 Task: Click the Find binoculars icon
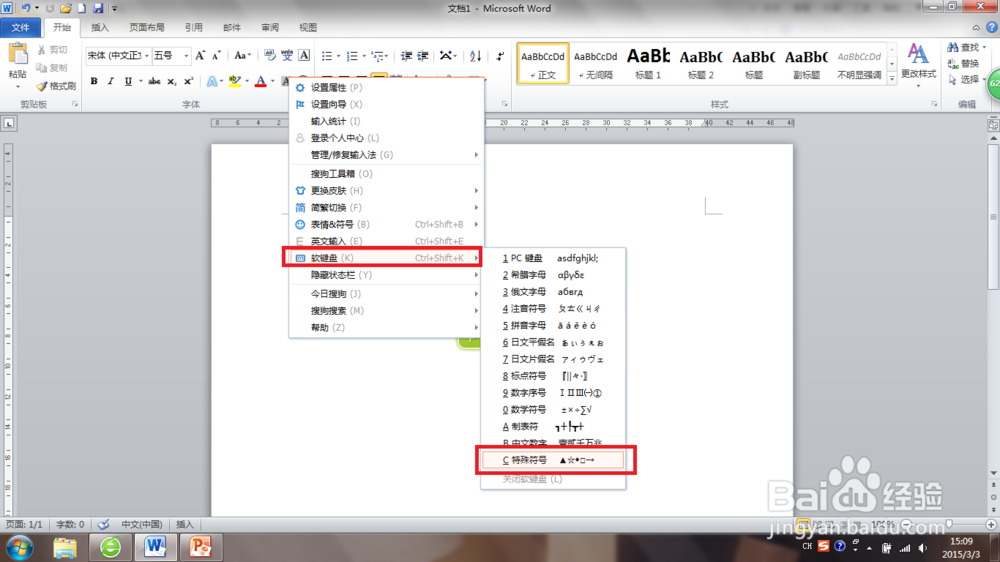point(953,47)
